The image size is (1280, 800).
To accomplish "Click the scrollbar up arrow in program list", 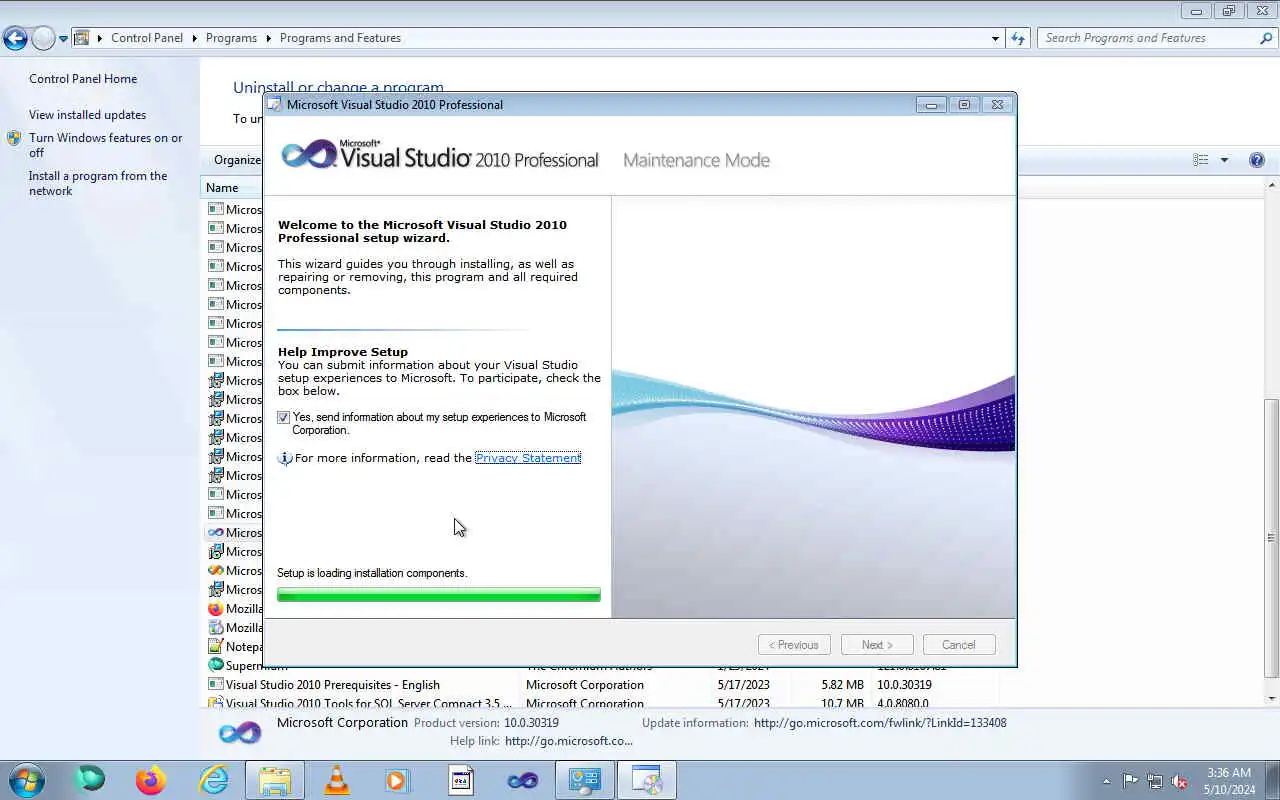I will 1272,186.
